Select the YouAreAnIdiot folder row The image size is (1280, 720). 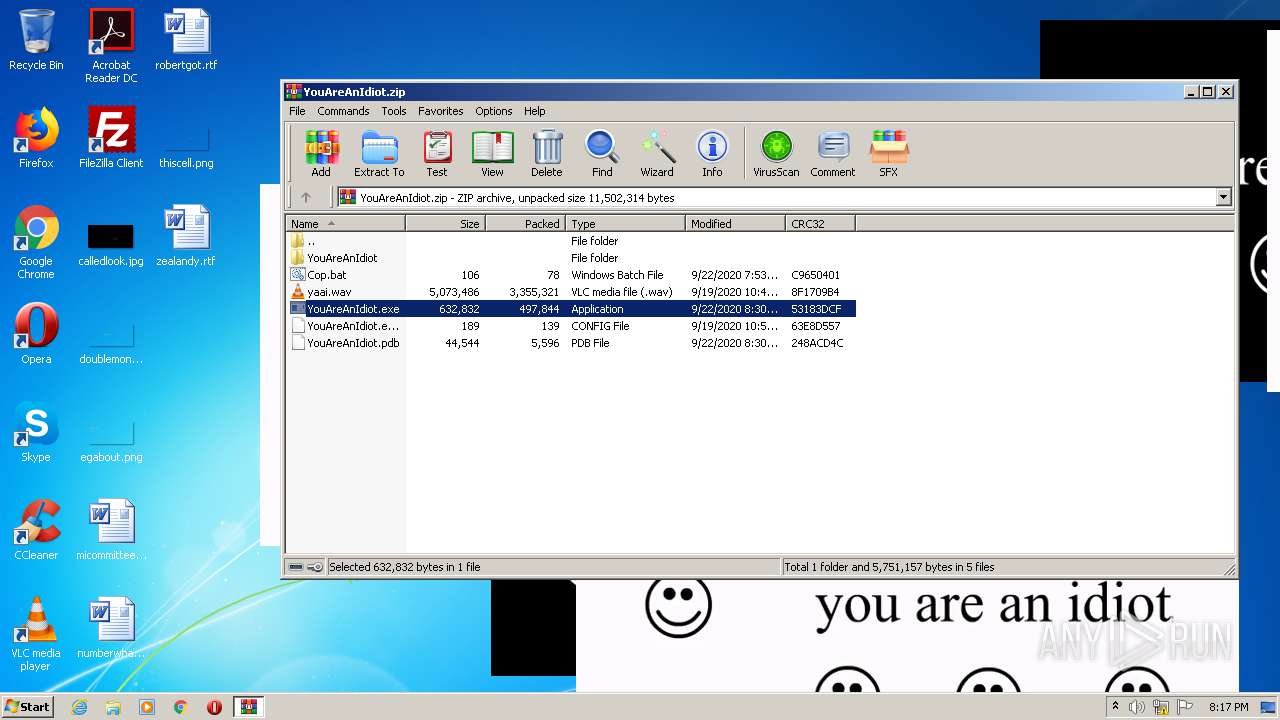click(571, 258)
